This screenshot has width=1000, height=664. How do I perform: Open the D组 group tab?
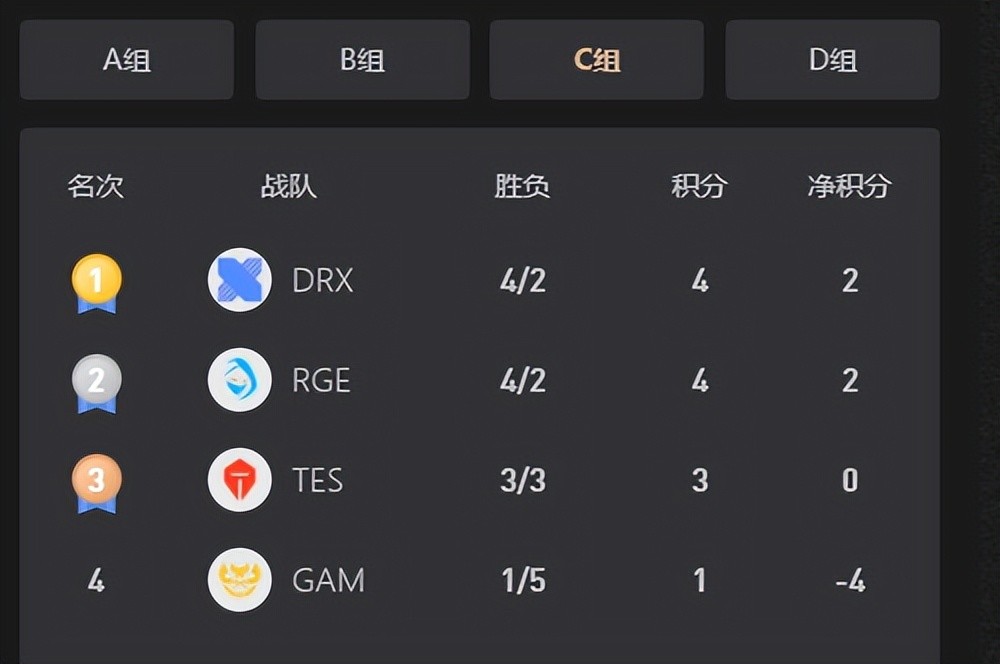pyautogui.click(x=832, y=60)
